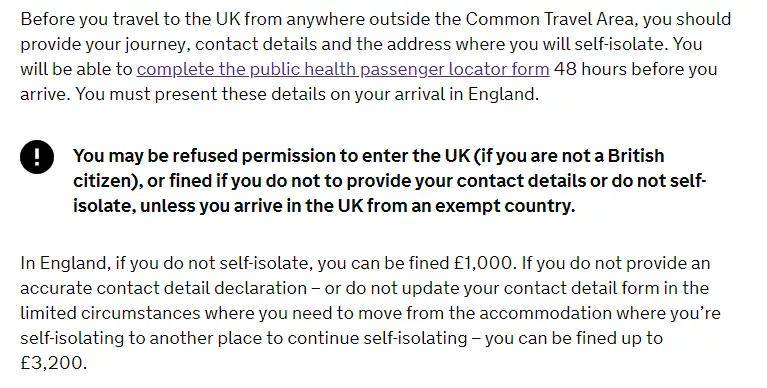Click 'accurate contact detail declaration' text
767x388 pixels.
163,288
